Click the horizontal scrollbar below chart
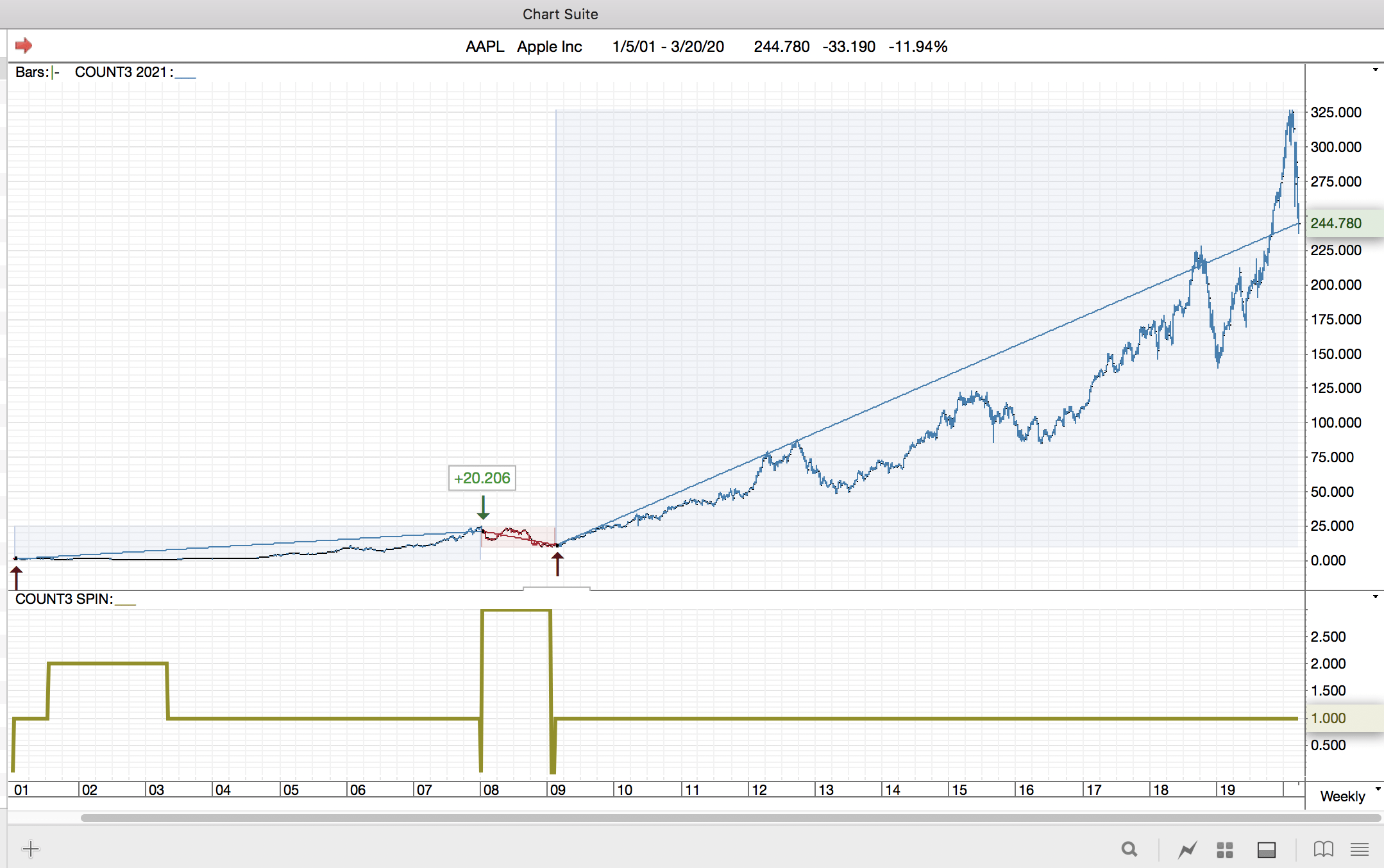The image size is (1384, 868). [730, 818]
